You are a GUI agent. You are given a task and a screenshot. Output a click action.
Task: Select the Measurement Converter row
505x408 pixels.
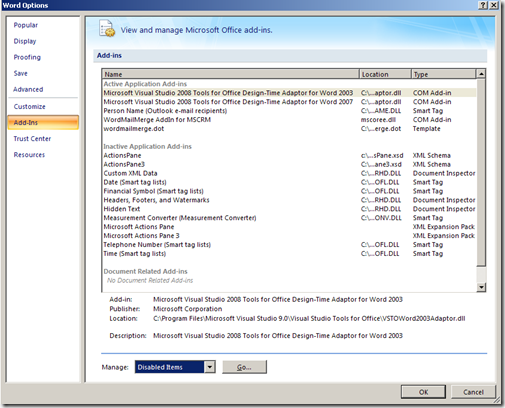tap(289, 218)
